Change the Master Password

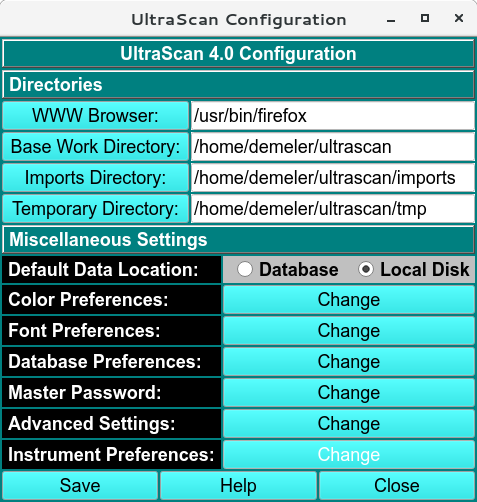click(x=349, y=393)
